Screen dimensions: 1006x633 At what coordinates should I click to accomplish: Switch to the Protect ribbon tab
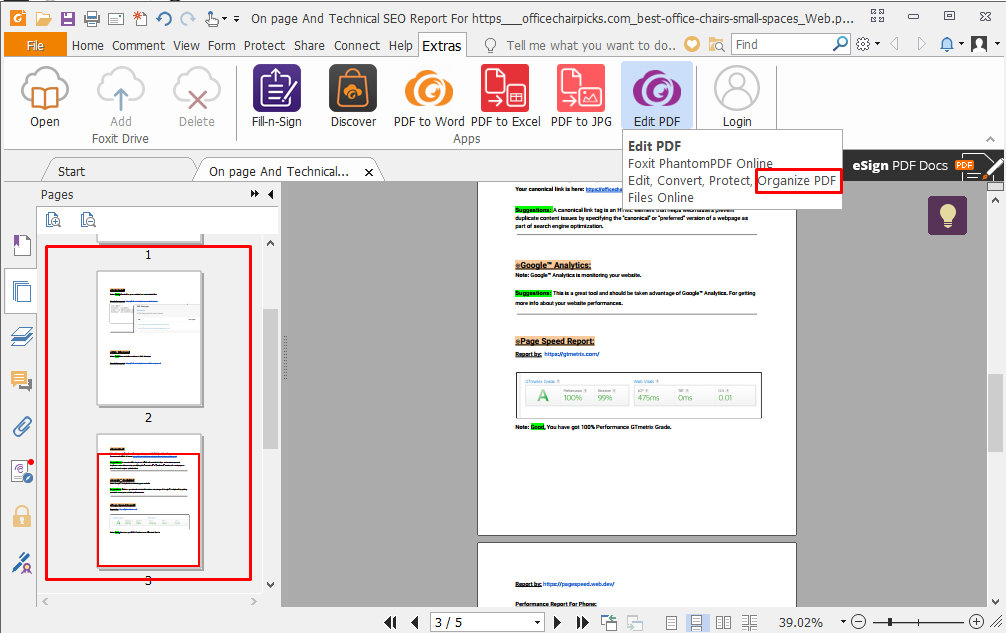pos(264,46)
